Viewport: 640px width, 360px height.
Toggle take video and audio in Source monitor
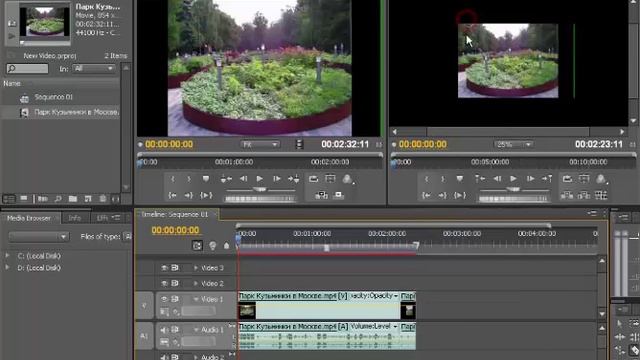[x=299, y=144]
